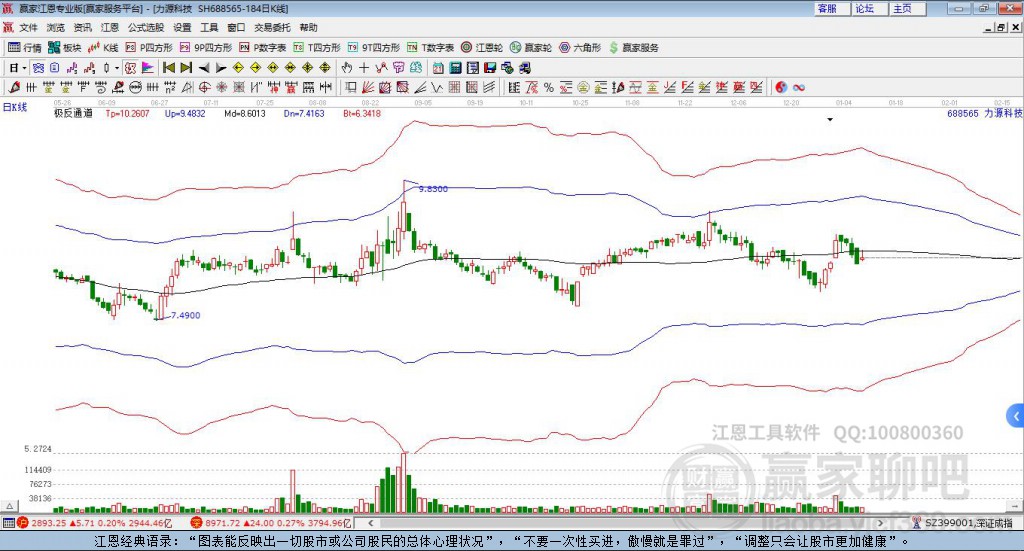This screenshot has width=1024, height=551.
Task: Open the 行情 market quotes view
Action: 25,48
